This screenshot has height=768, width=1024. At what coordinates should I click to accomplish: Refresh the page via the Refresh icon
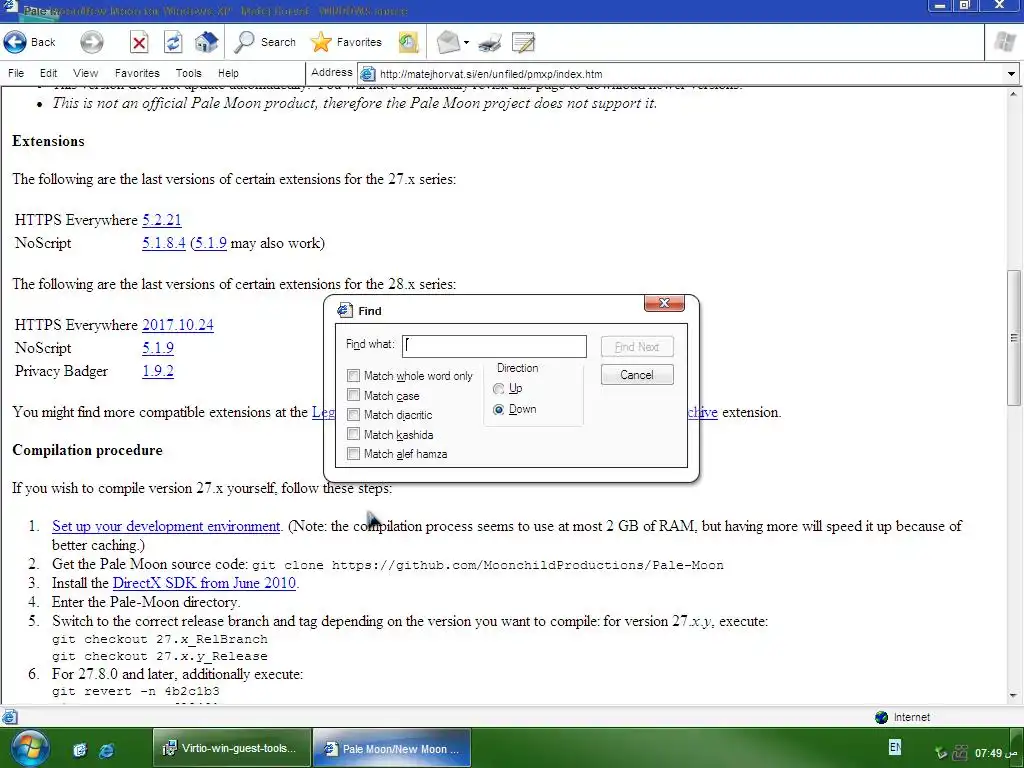point(172,43)
